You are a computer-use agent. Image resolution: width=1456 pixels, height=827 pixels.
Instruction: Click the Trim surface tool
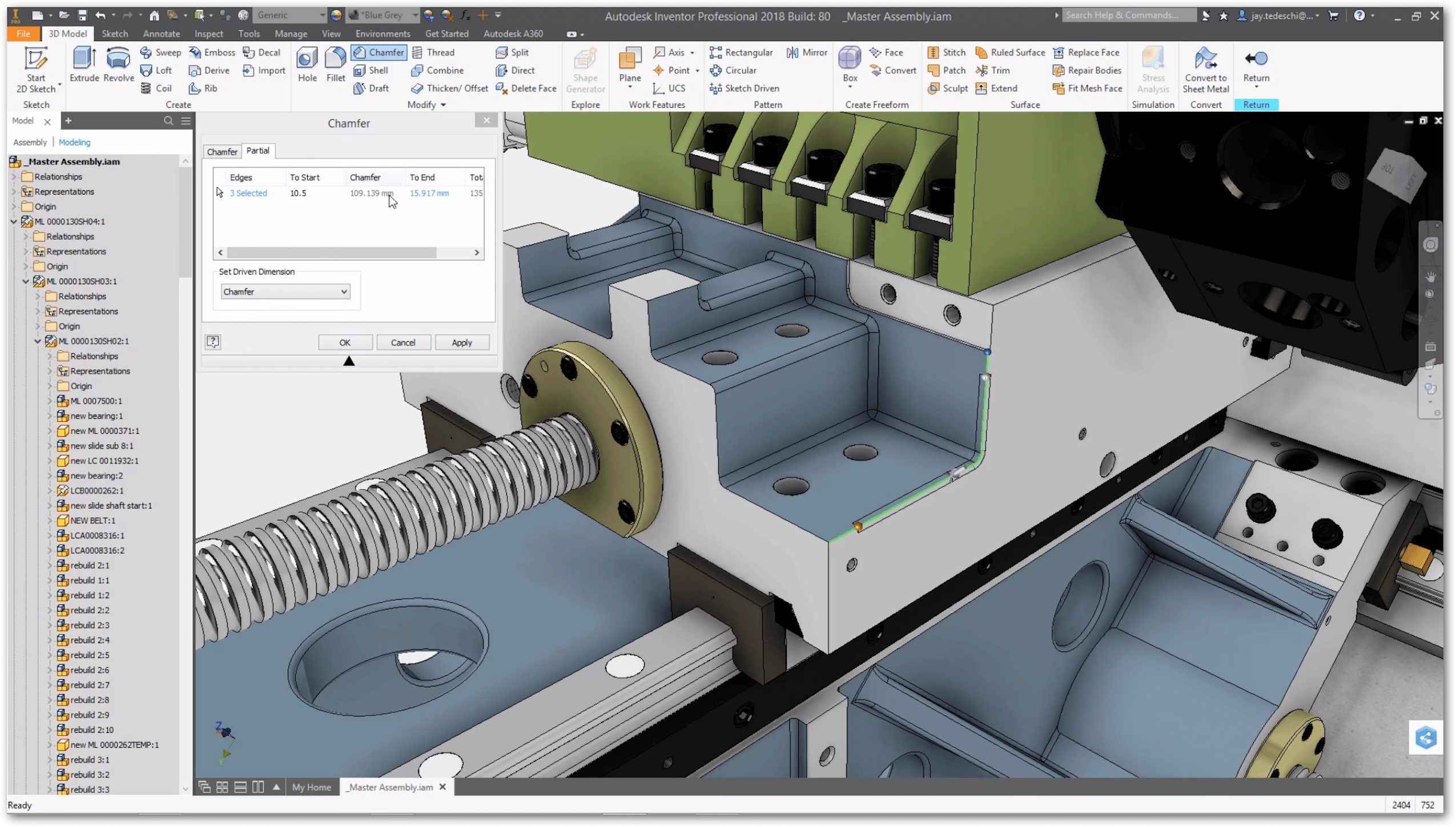click(x=994, y=70)
